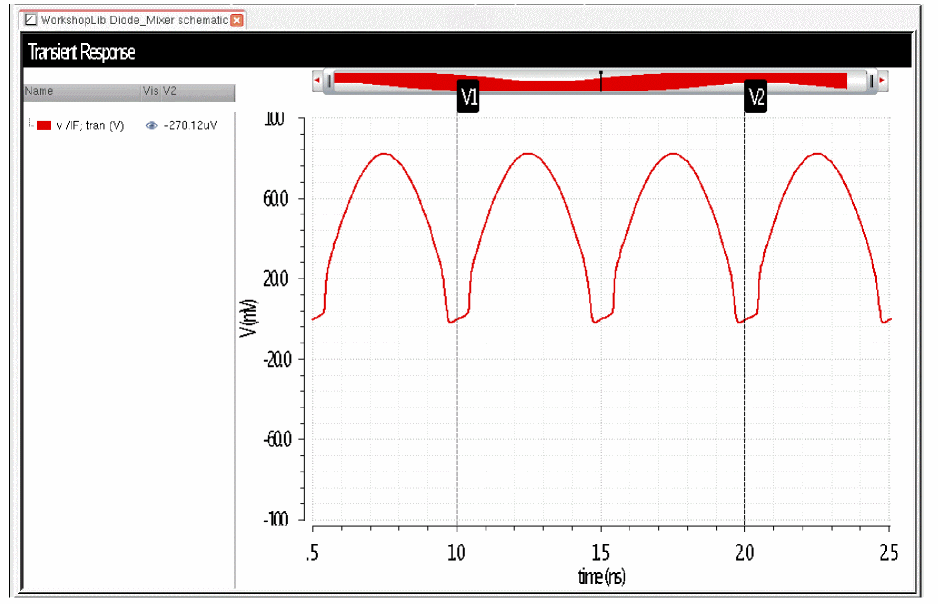Click the V1 marker label
Screen dimensions: 938x604
click(468, 96)
